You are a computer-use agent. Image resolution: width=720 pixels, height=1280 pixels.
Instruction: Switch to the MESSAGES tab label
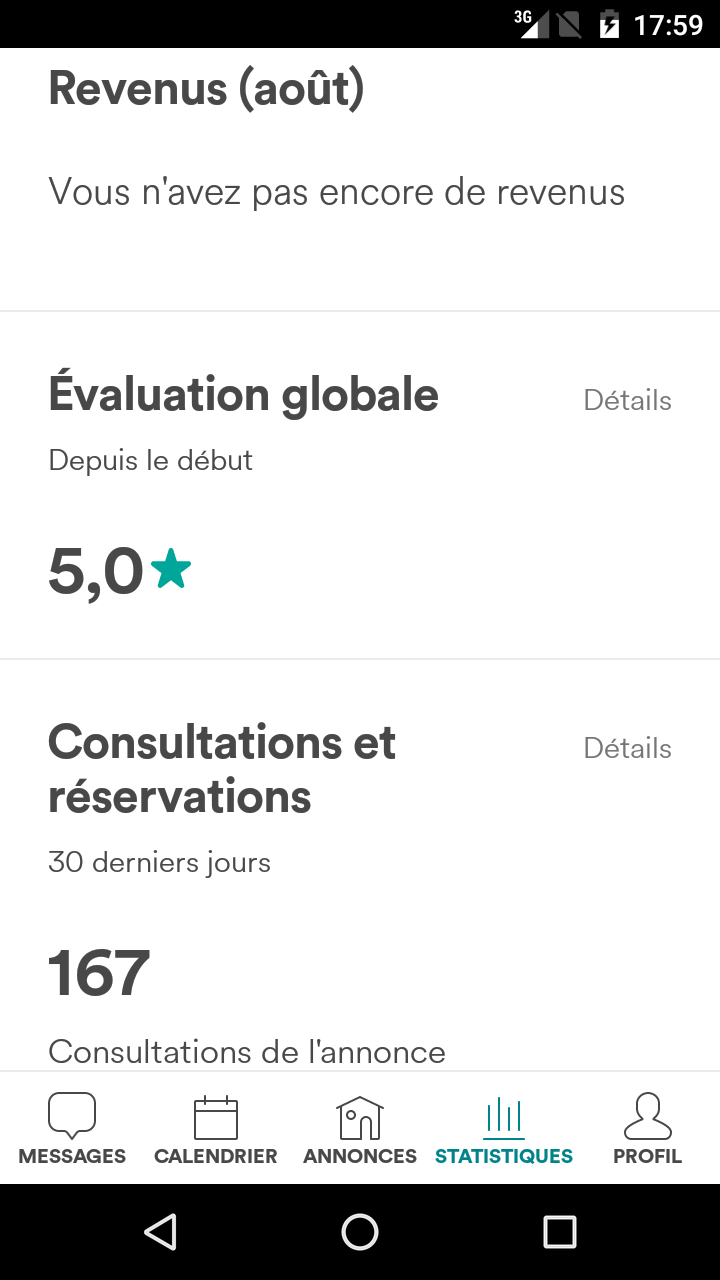pyautogui.click(x=72, y=1157)
